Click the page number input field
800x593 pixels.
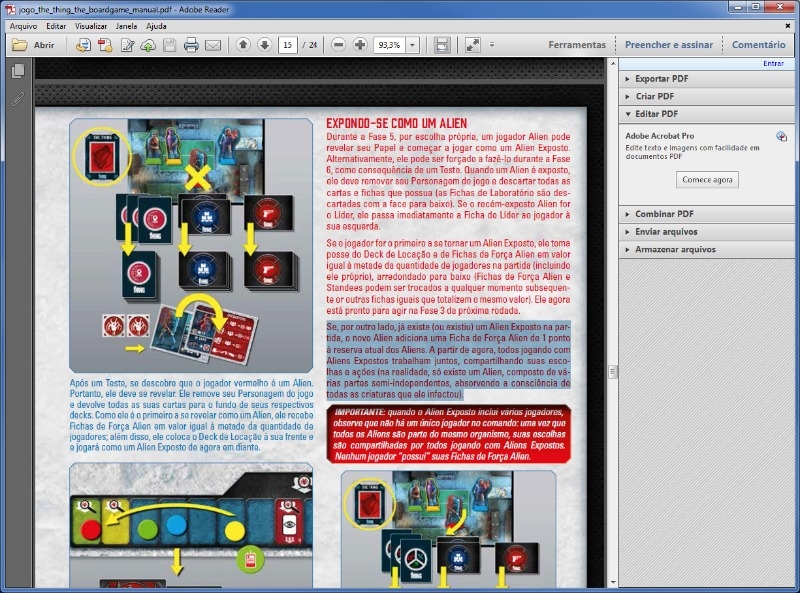coord(288,45)
